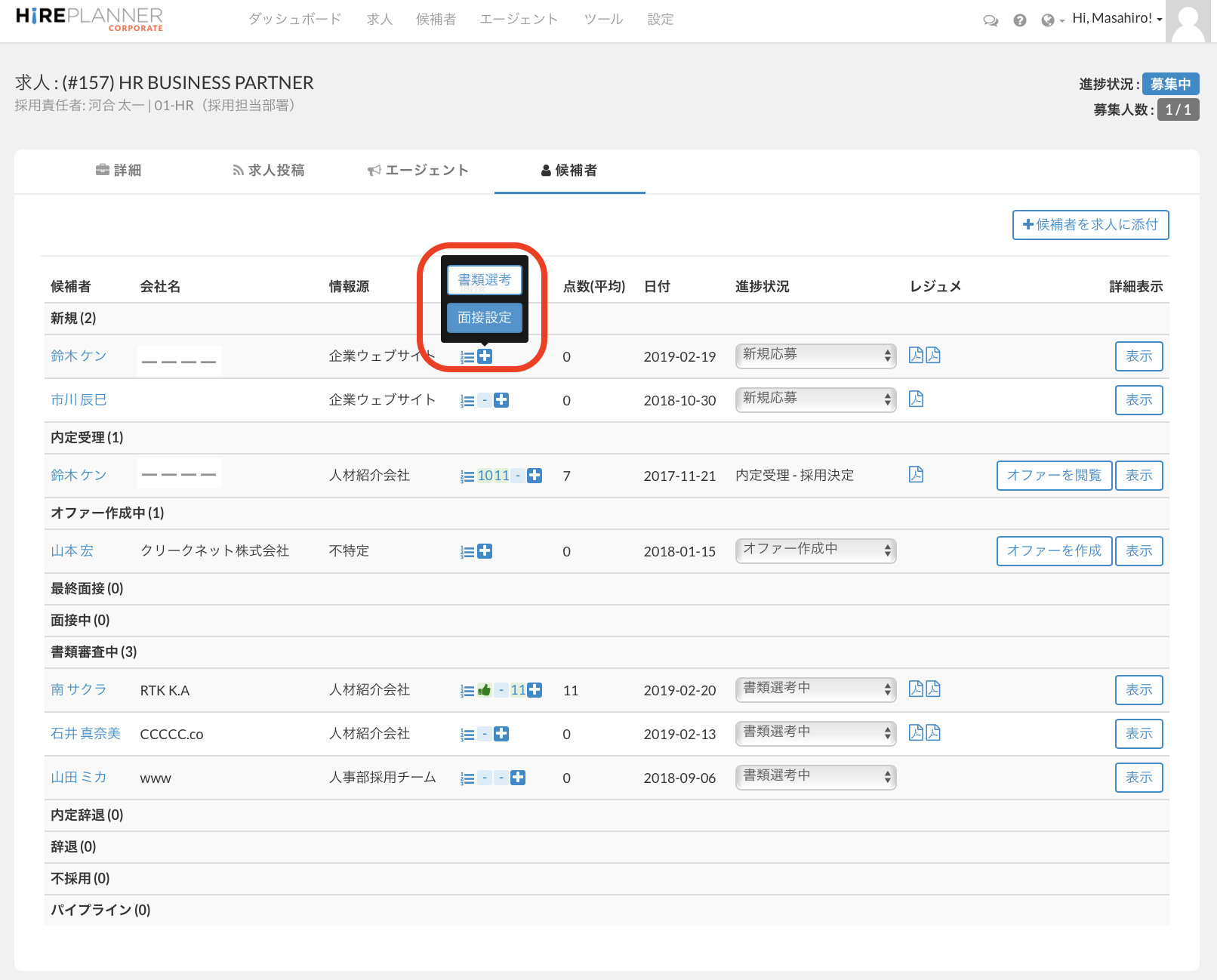This screenshot has height=980, width=1217.
Task: Open the list icon for 山本 宏
Action: point(467,552)
